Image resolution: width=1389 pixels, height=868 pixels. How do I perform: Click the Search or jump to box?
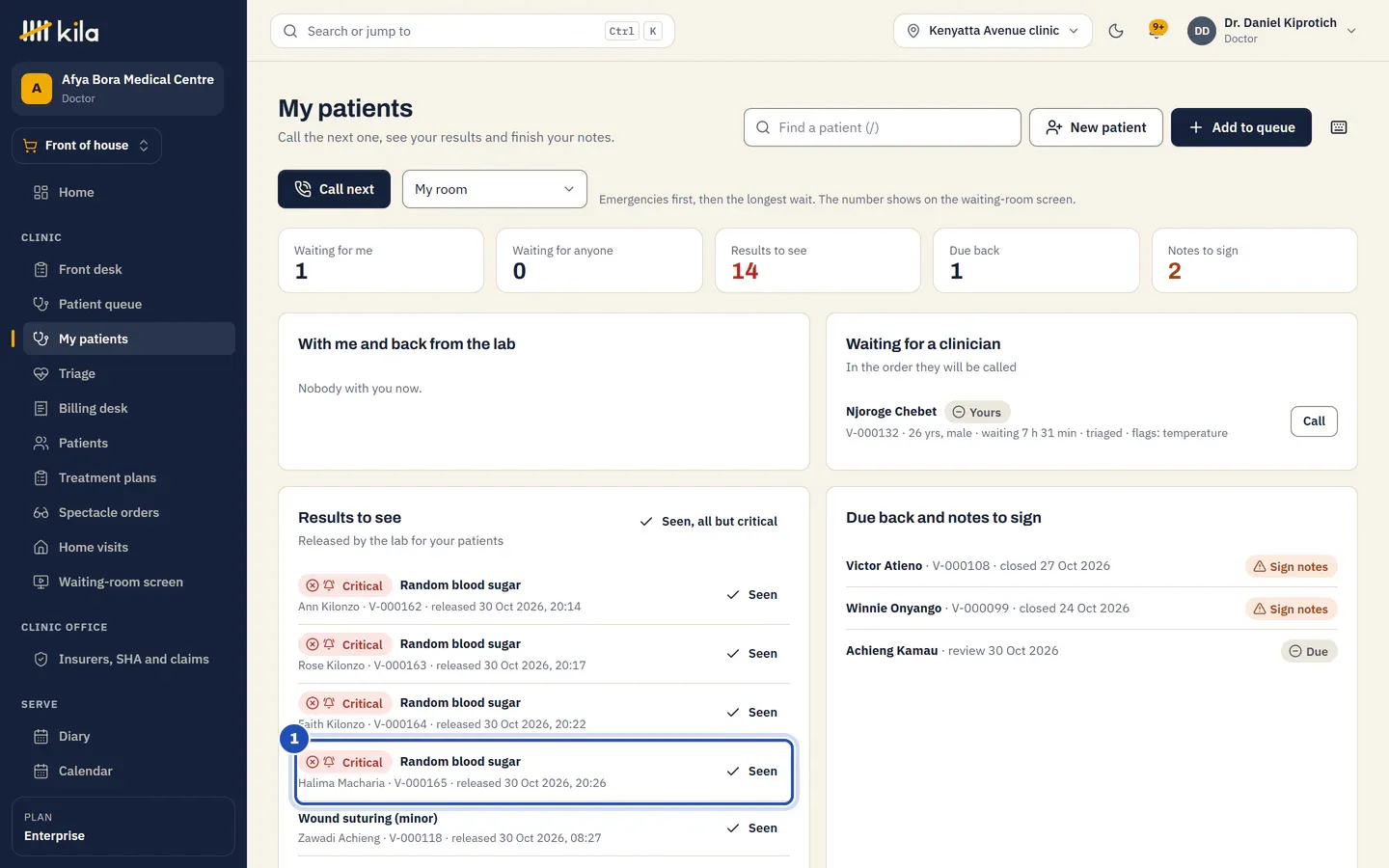click(x=473, y=31)
